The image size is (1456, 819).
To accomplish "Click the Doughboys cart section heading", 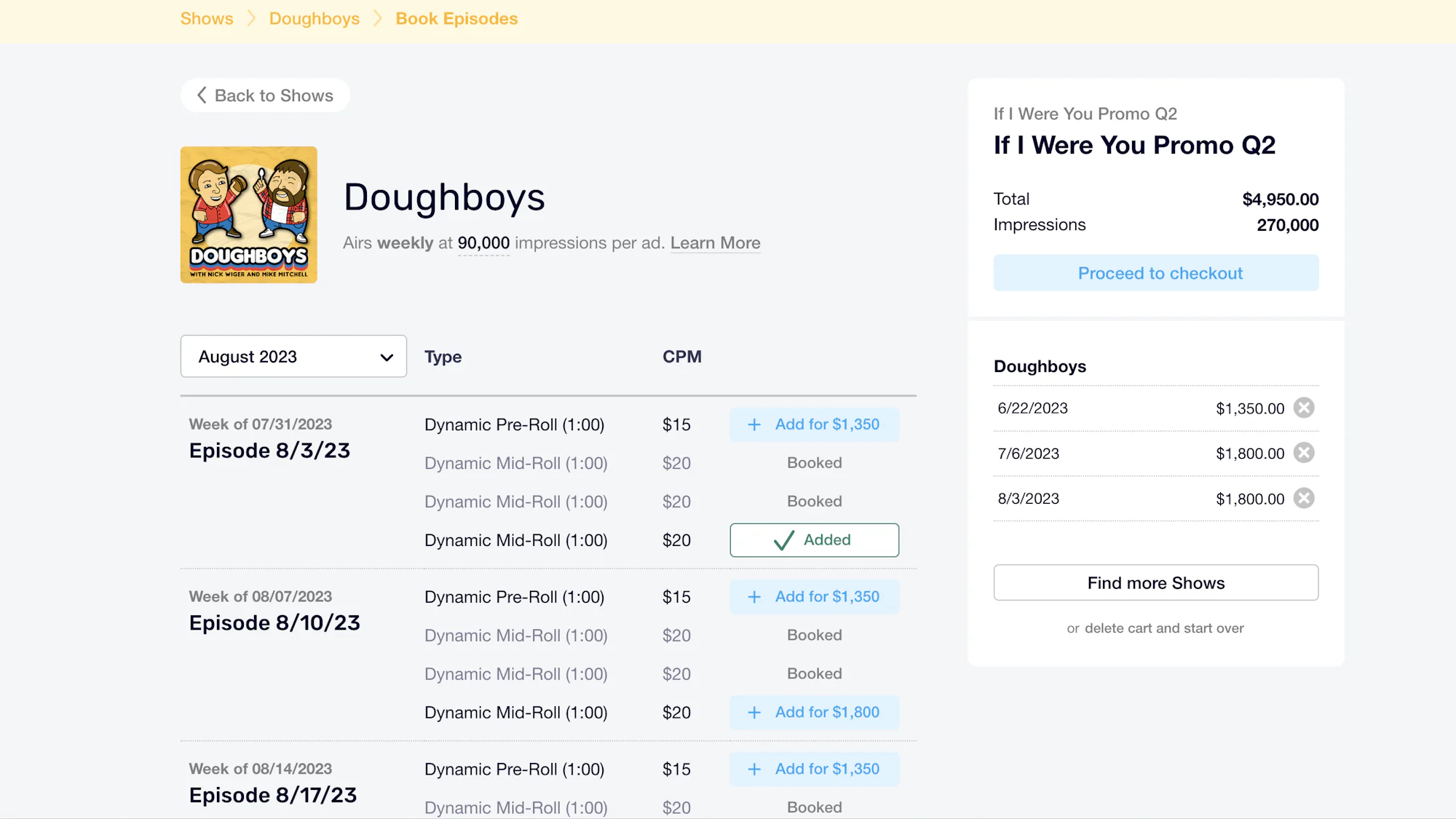I will (x=1040, y=366).
